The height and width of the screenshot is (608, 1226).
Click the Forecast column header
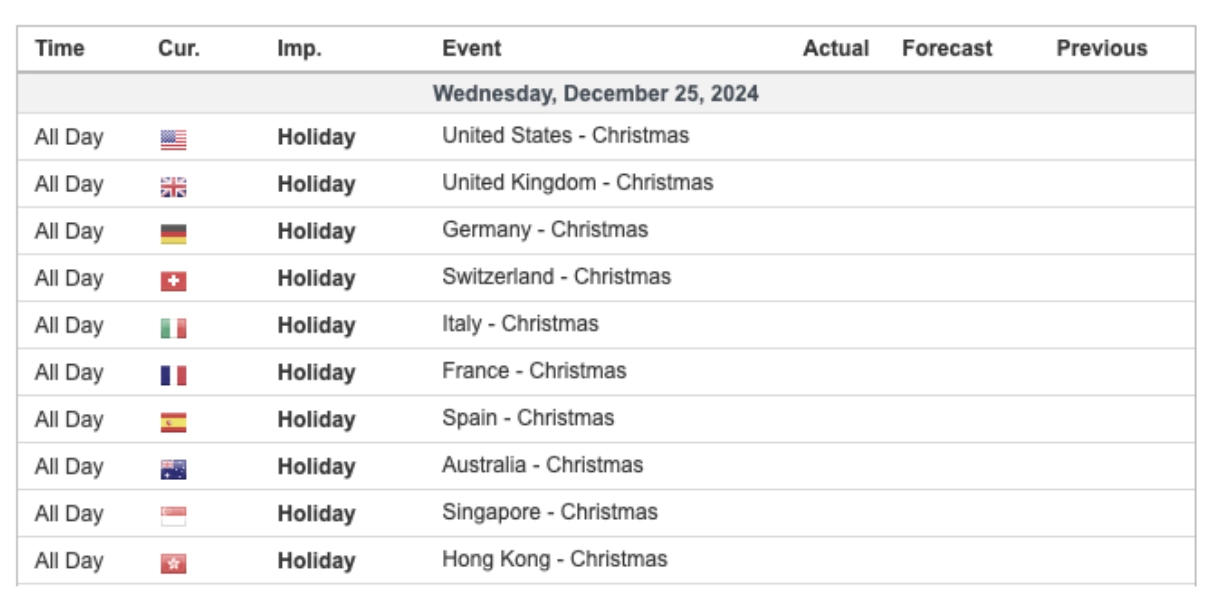point(946,48)
